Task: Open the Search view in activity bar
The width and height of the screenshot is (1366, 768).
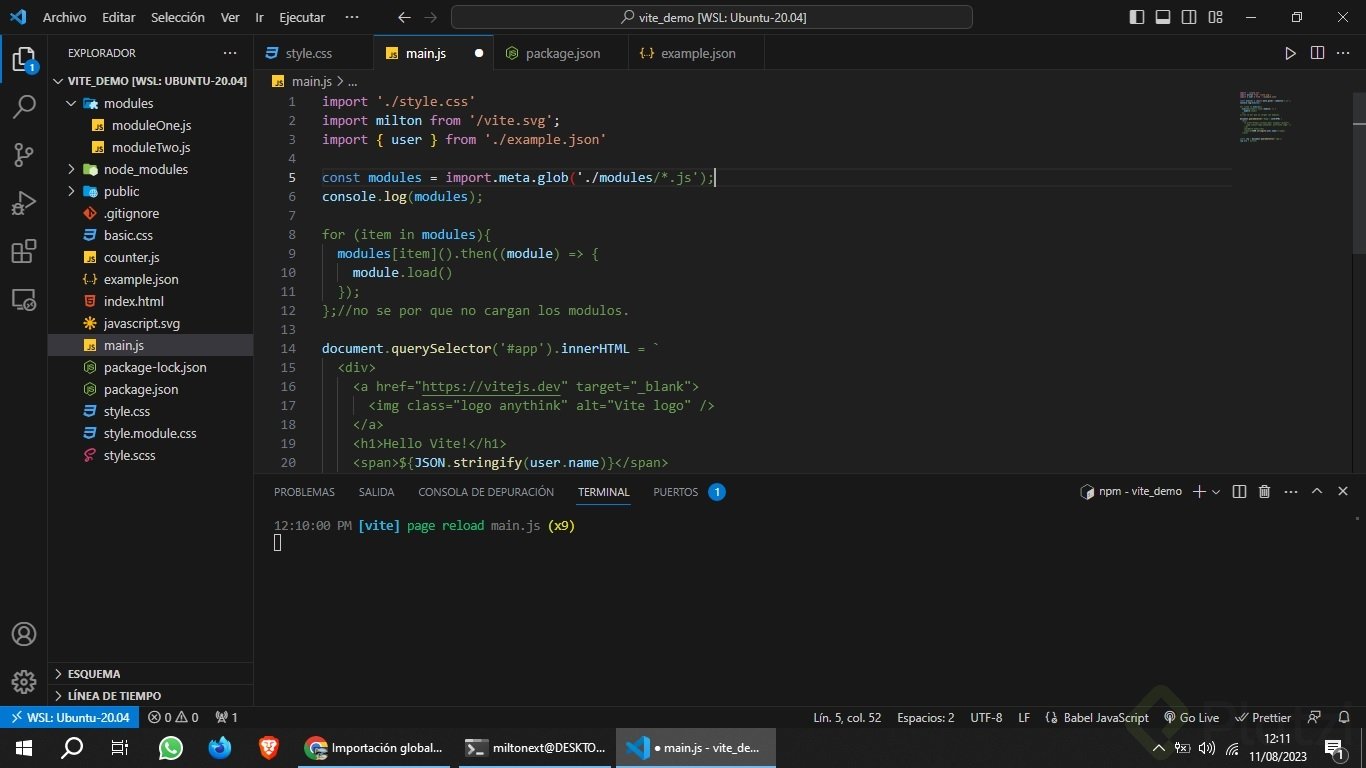Action: pos(24,107)
